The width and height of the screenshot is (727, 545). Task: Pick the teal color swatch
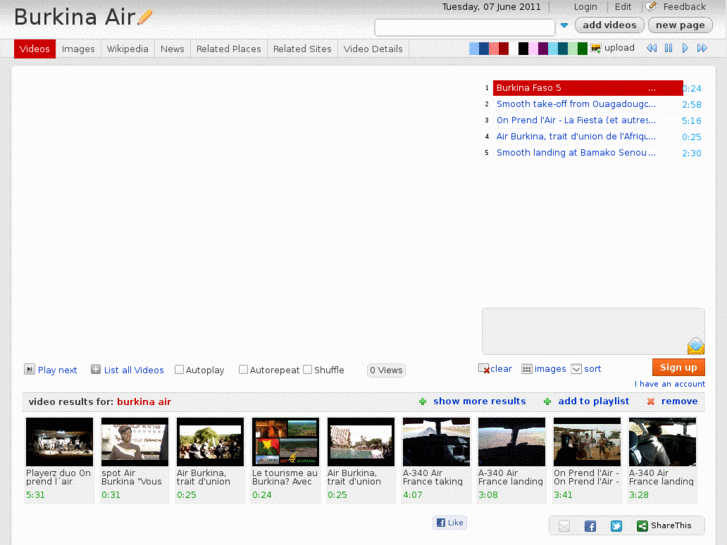tap(563, 49)
